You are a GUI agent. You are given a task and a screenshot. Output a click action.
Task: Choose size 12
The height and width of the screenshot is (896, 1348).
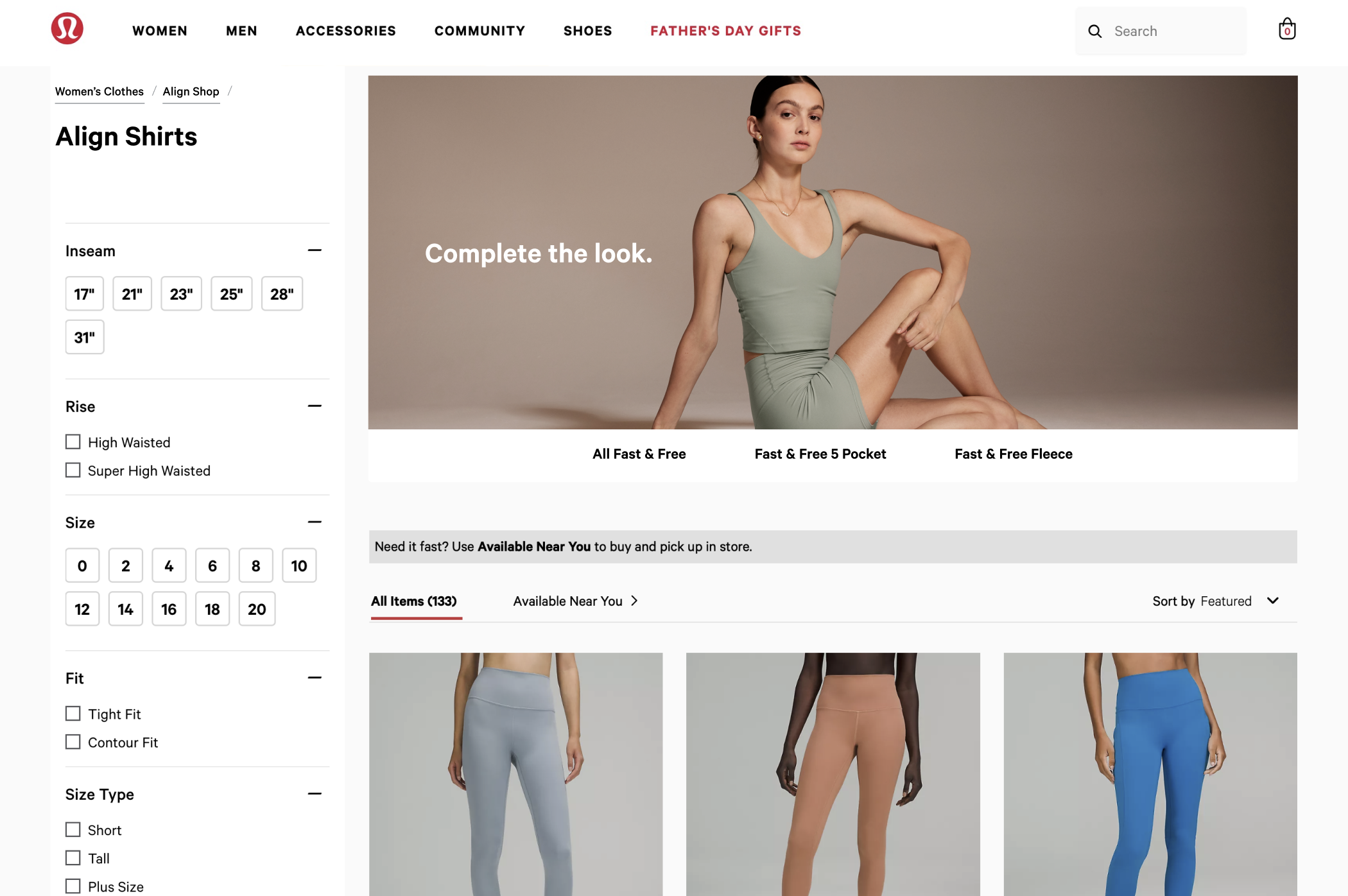click(82, 609)
